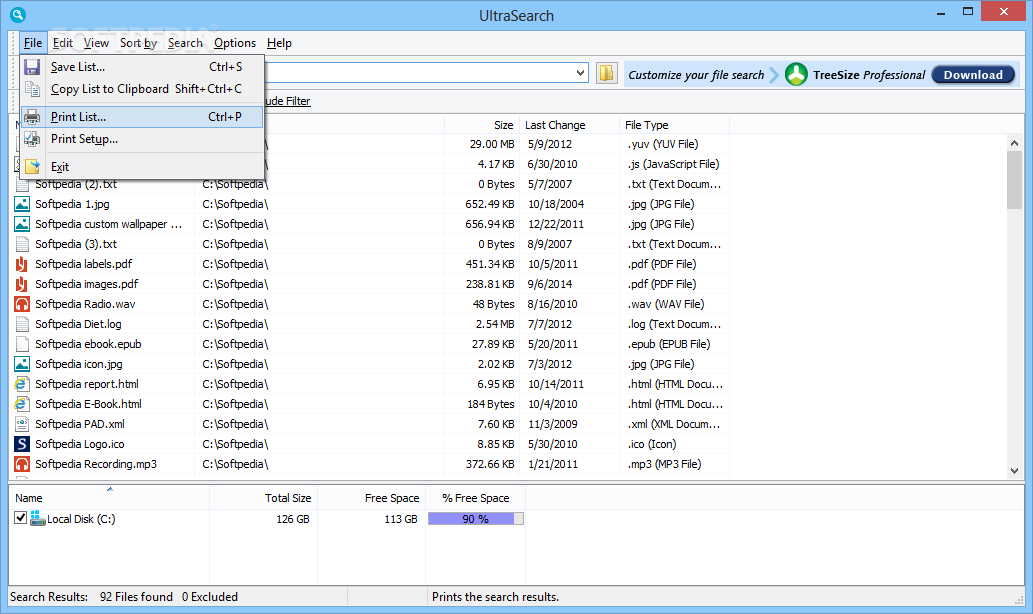Click the 652.49 KB size cell
Image resolution: width=1033 pixels, height=614 pixels.
click(489, 204)
